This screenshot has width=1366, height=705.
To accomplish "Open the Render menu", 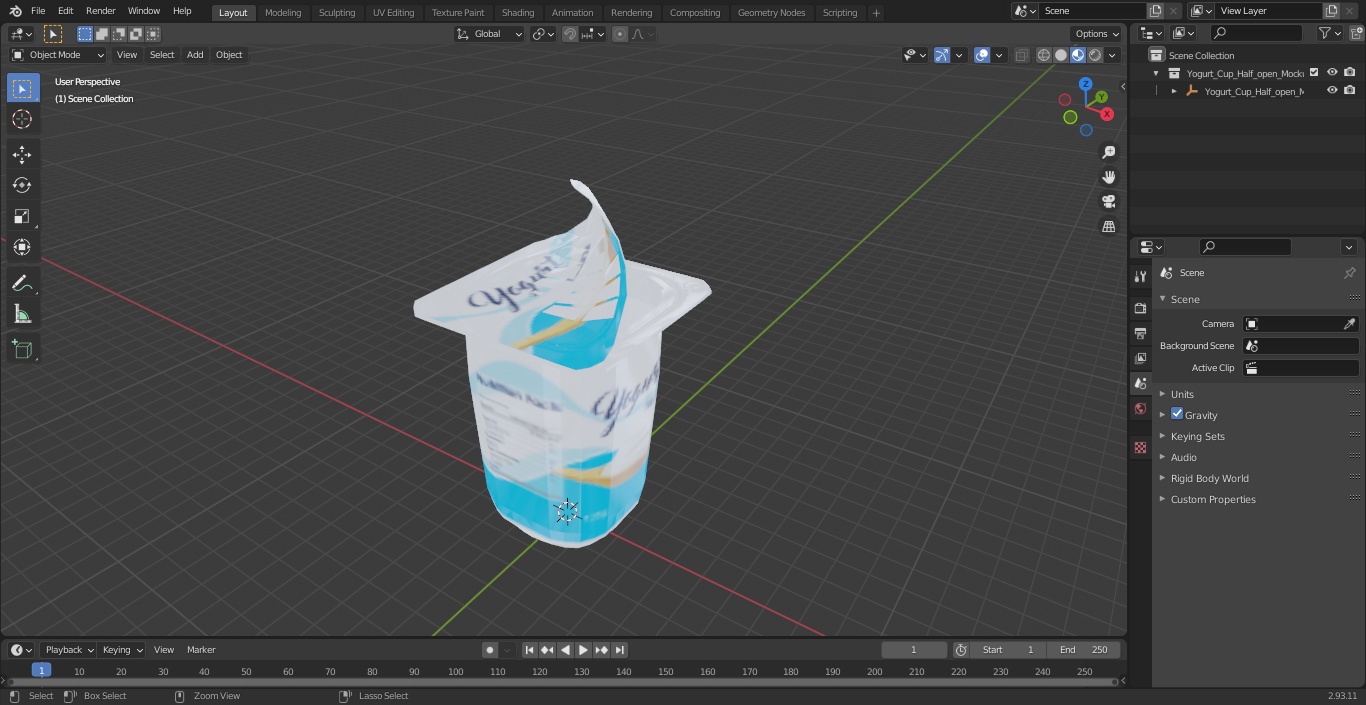I will tap(100, 11).
